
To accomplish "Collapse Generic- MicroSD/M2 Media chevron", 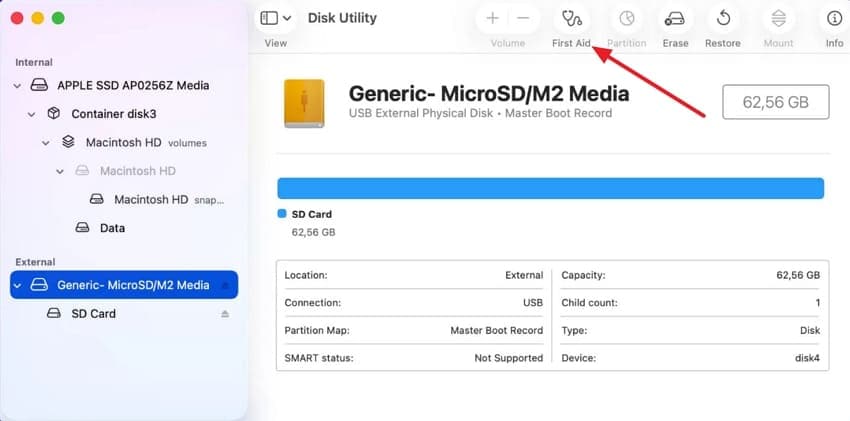I will click(x=18, y=285).
